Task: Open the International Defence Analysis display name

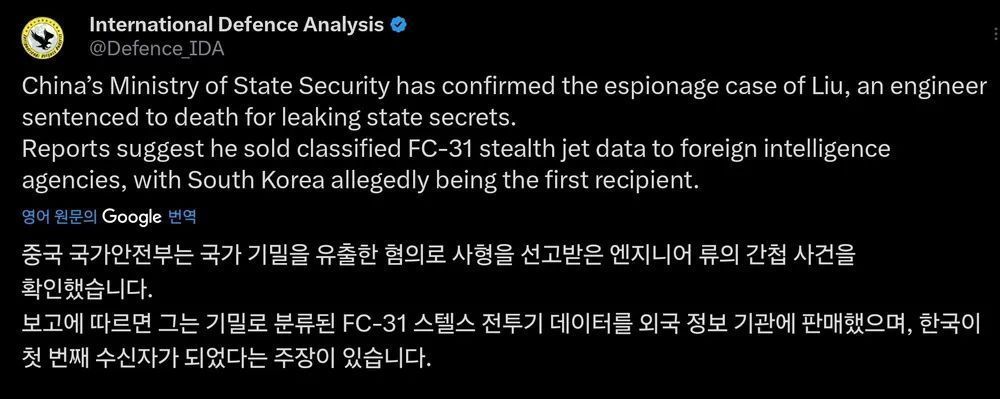Action: coord(237,25)
